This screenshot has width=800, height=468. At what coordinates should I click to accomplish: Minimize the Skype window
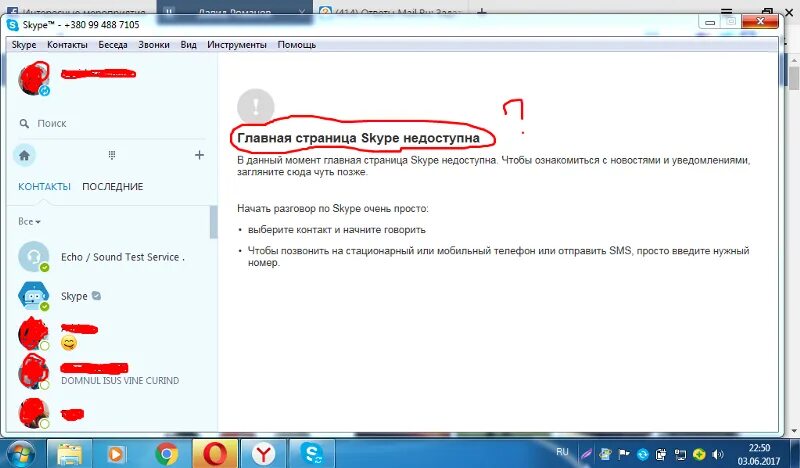click(x=710, y=22)
